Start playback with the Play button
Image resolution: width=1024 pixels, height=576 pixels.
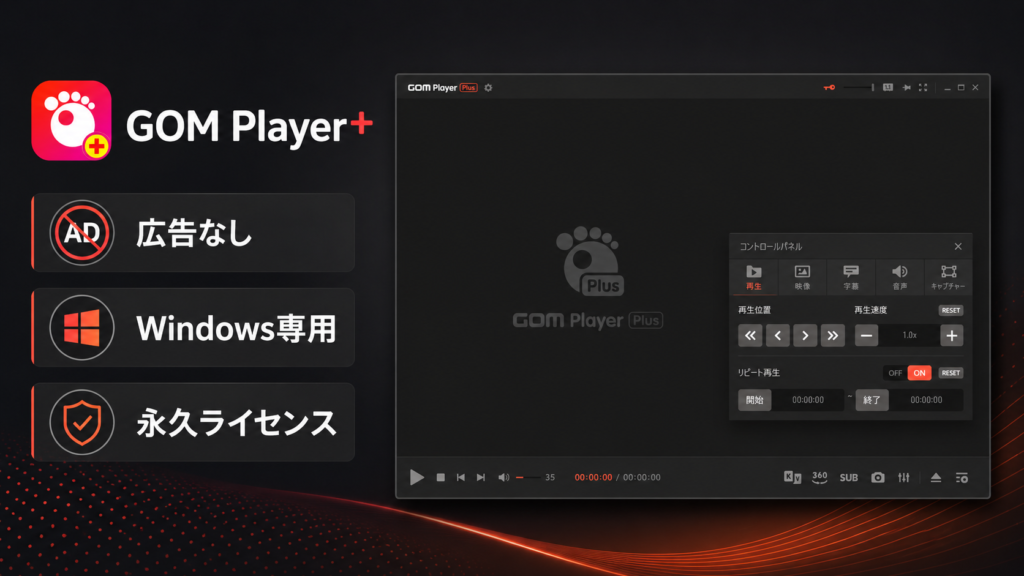[x=417, y=477]
